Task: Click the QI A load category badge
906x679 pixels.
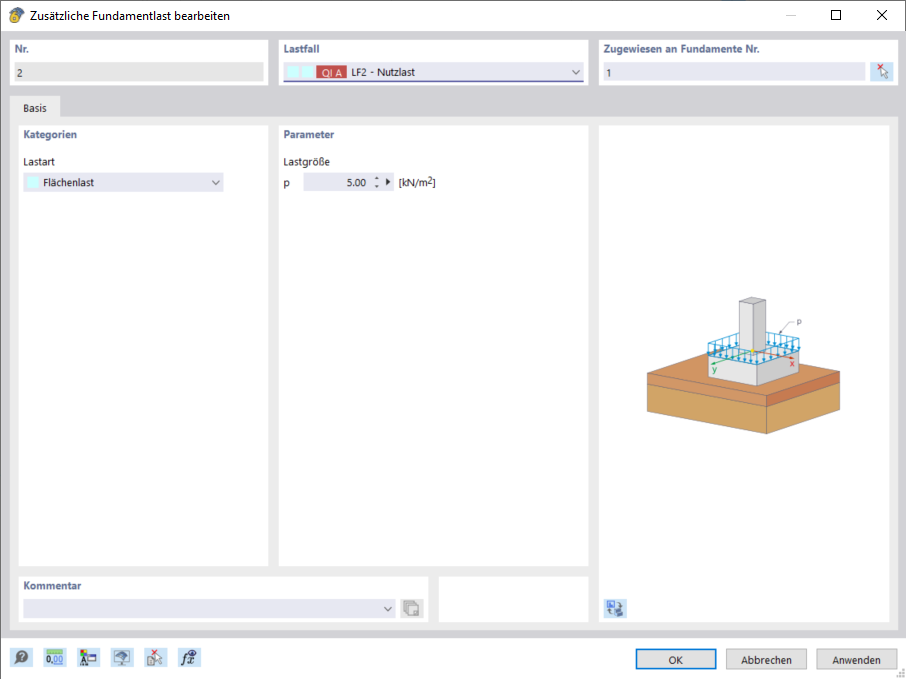Action: coord(332,72)
